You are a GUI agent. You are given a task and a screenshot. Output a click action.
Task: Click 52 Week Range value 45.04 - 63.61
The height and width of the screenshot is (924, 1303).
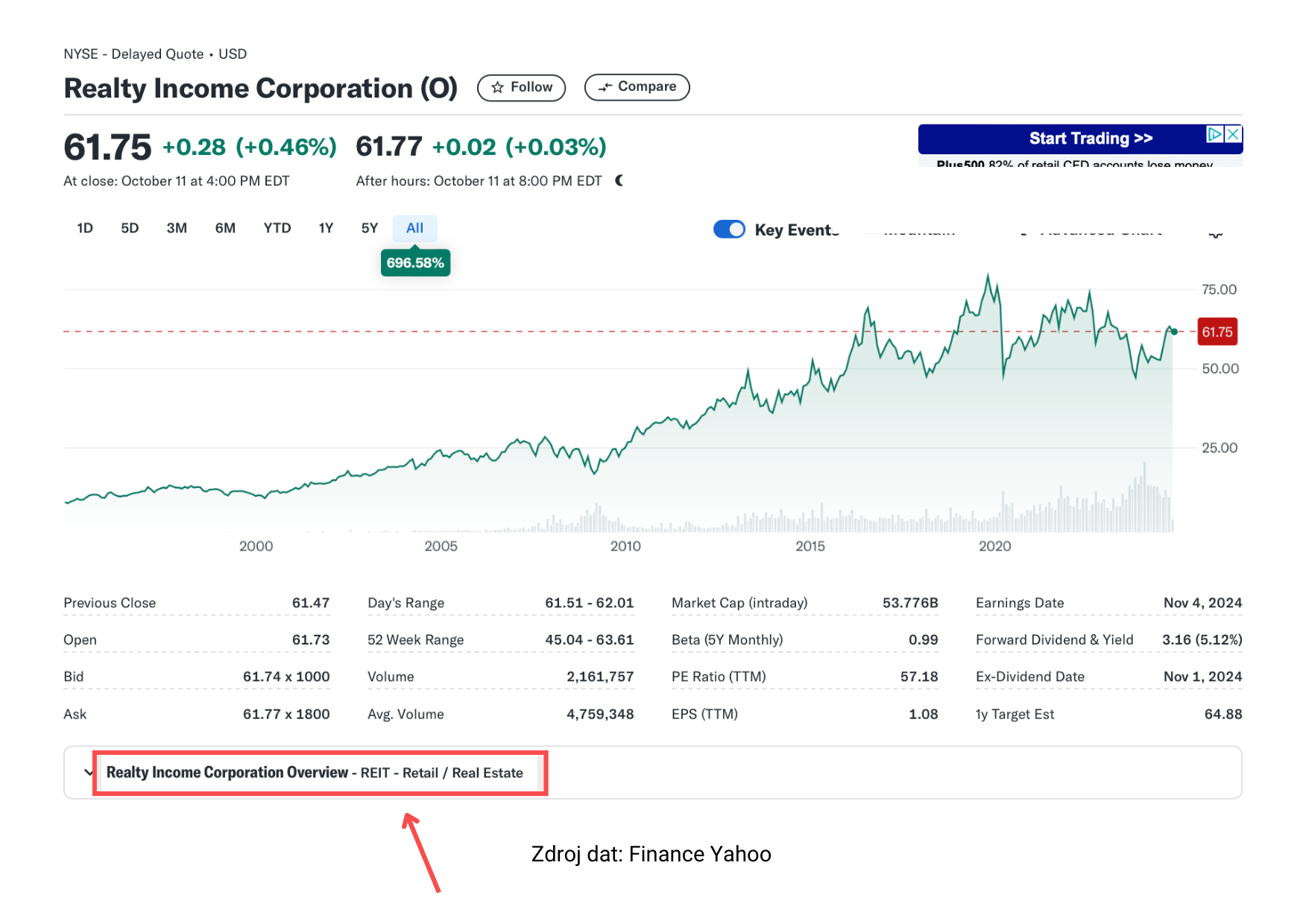click(589, 640)
